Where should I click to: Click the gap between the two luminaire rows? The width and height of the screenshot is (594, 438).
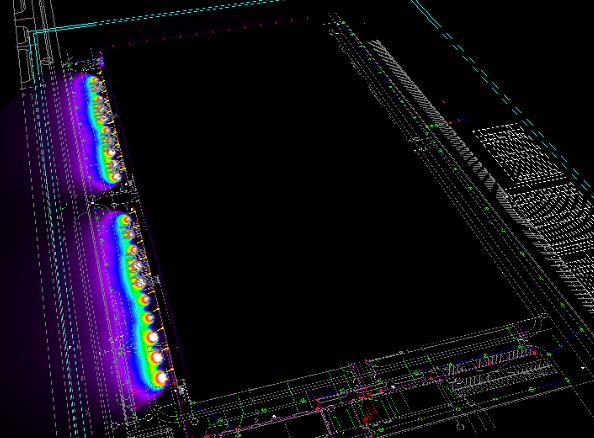110,199
